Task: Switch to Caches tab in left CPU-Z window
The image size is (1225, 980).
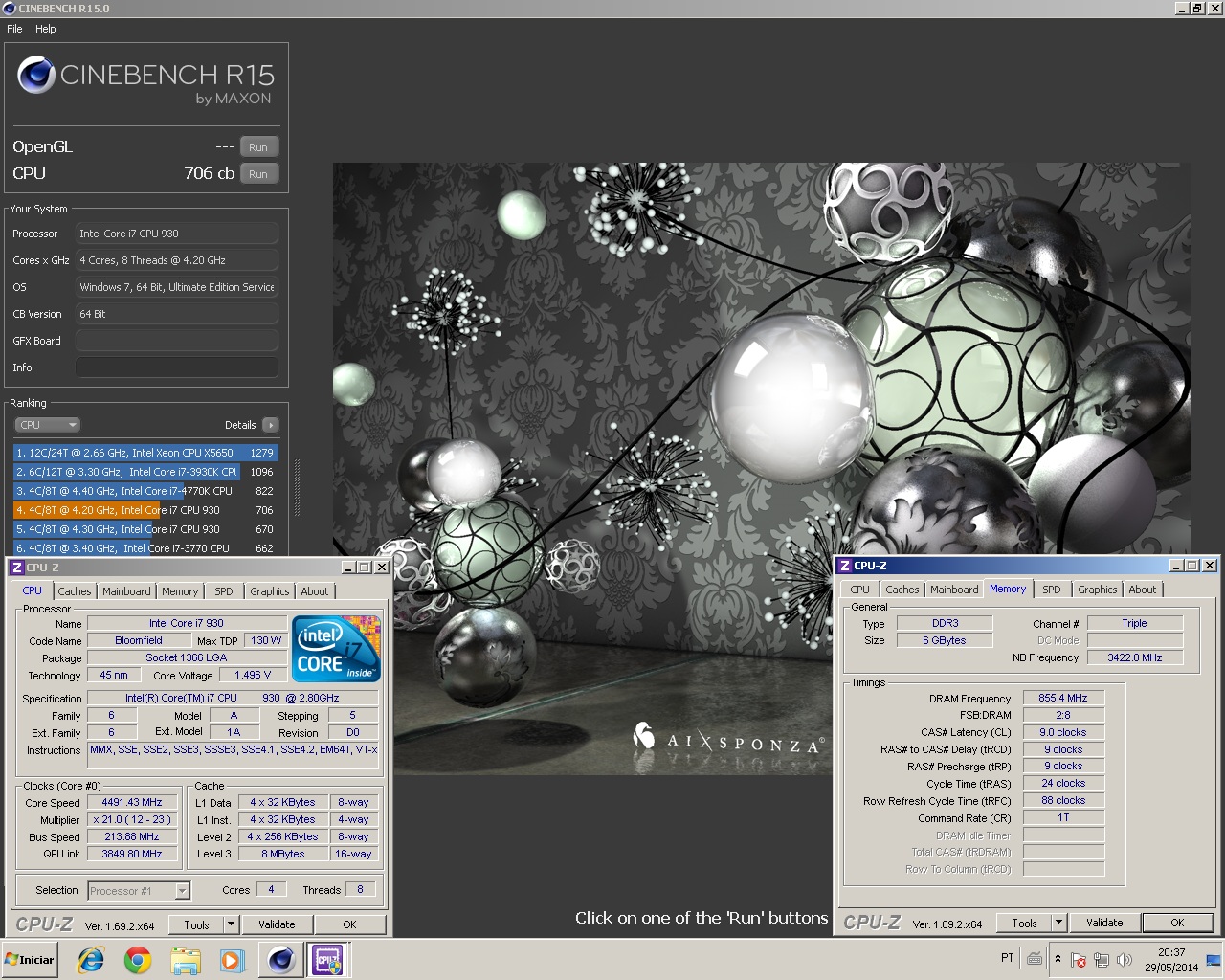Action: (x=75, y=591)
